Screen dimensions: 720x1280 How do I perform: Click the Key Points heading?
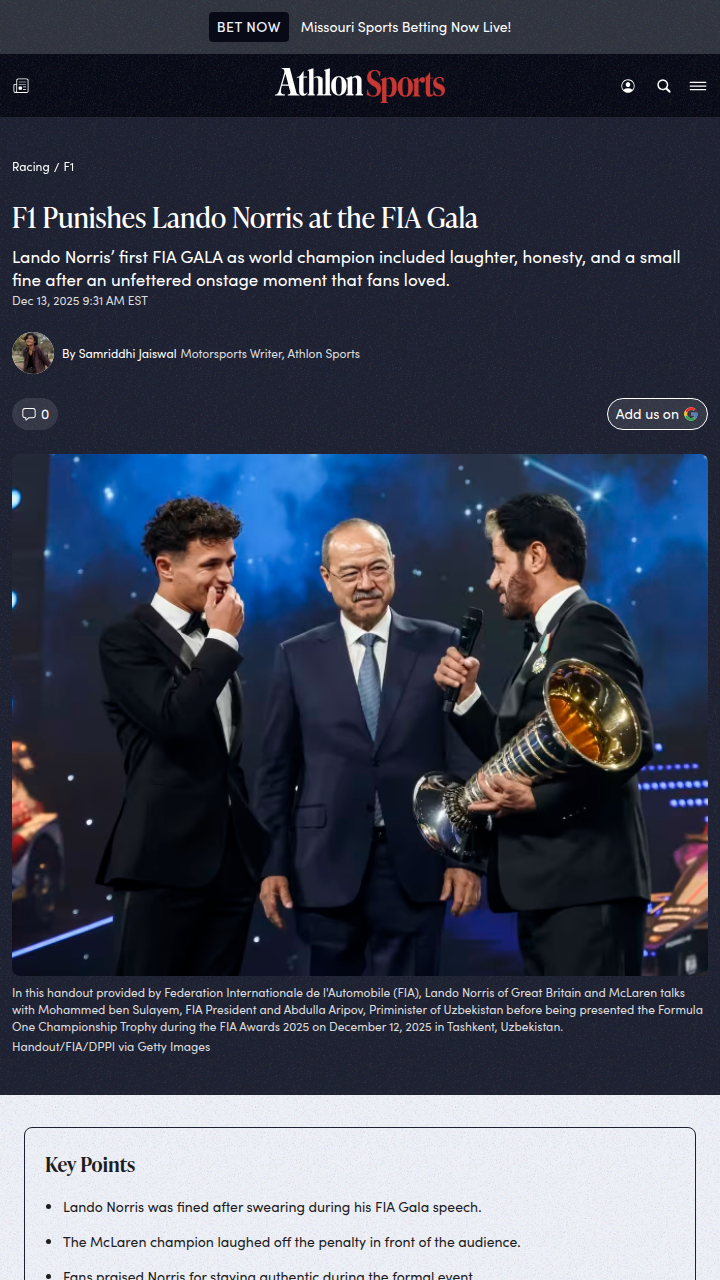(x=90, y=1165)
